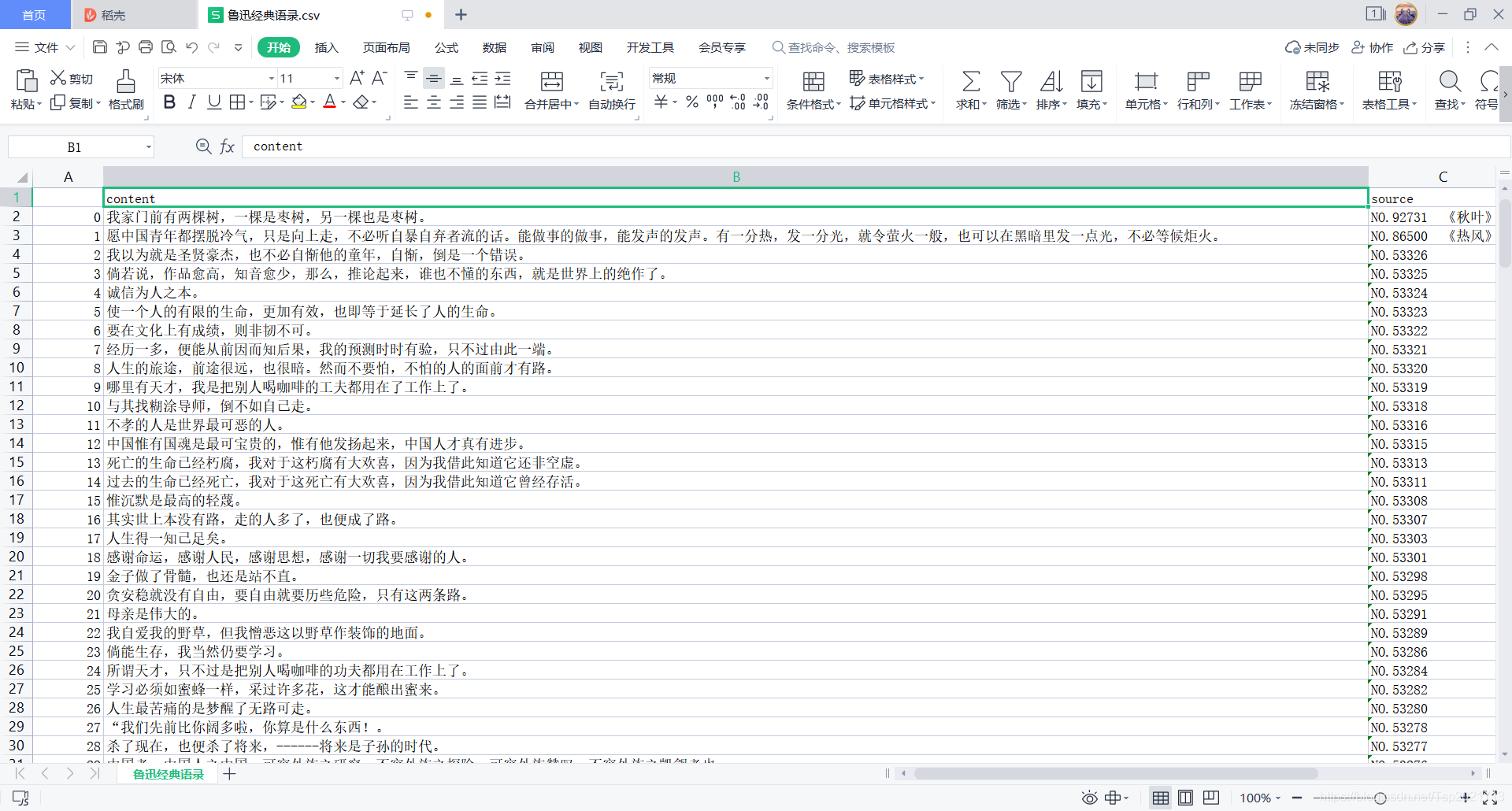Image resolution: width=1512 pixels, height=811 pixels.
Task: Click the Print Preview icon
Action: [169, 47]
